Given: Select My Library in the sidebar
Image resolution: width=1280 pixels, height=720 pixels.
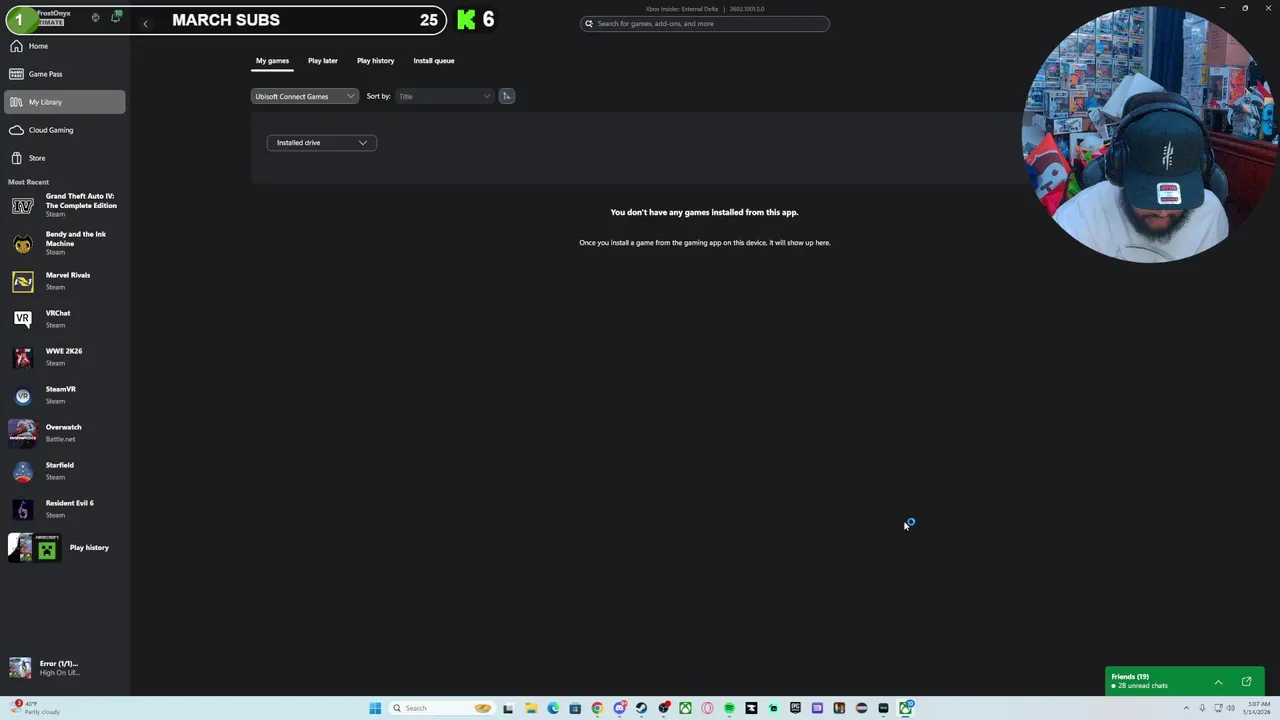Looking at the screenshot, I should pyautogui.click(x=64, y=102).
